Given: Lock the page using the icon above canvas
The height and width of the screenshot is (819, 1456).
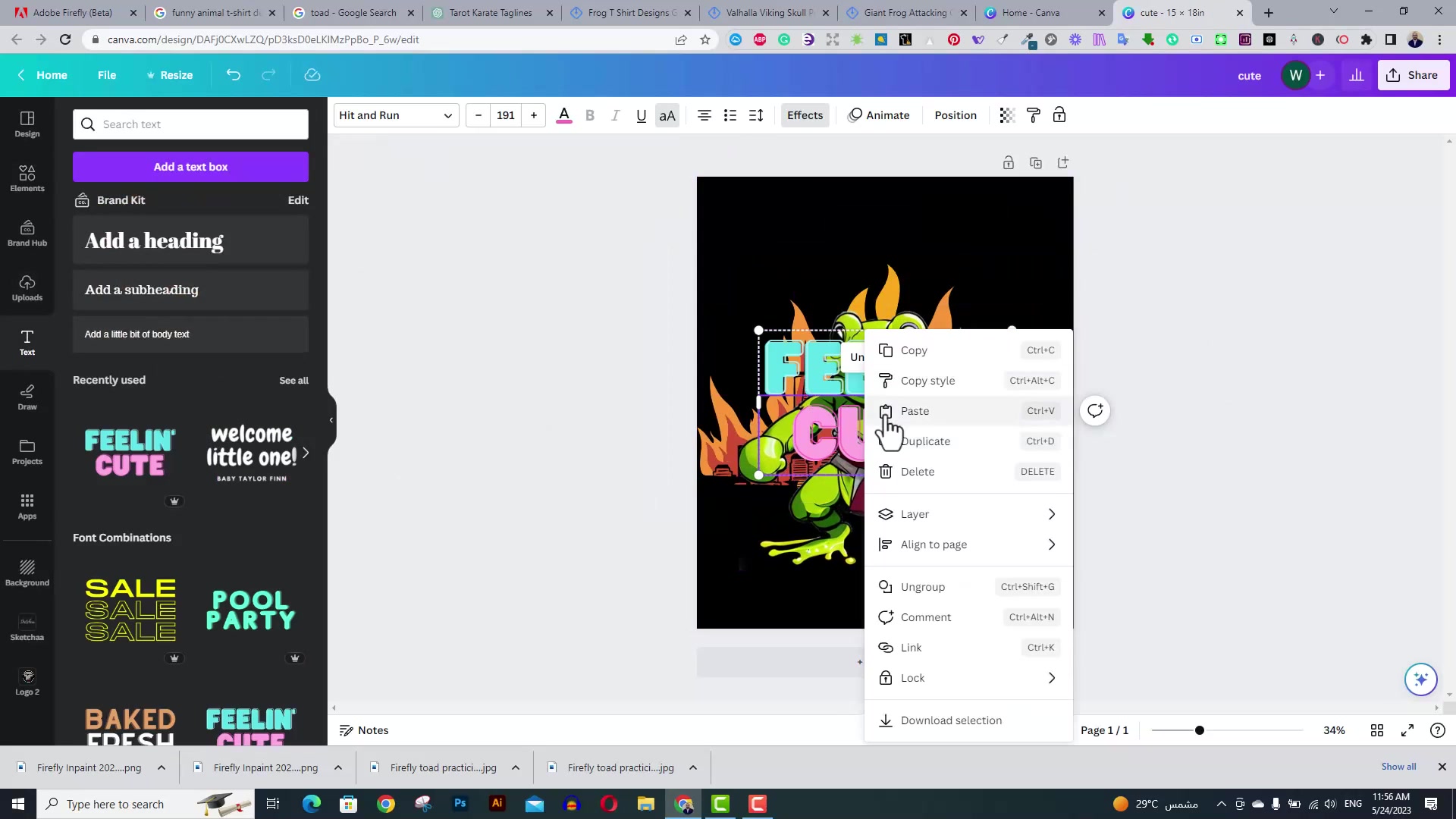Looking at the screenshot, I should [1009, 162].
